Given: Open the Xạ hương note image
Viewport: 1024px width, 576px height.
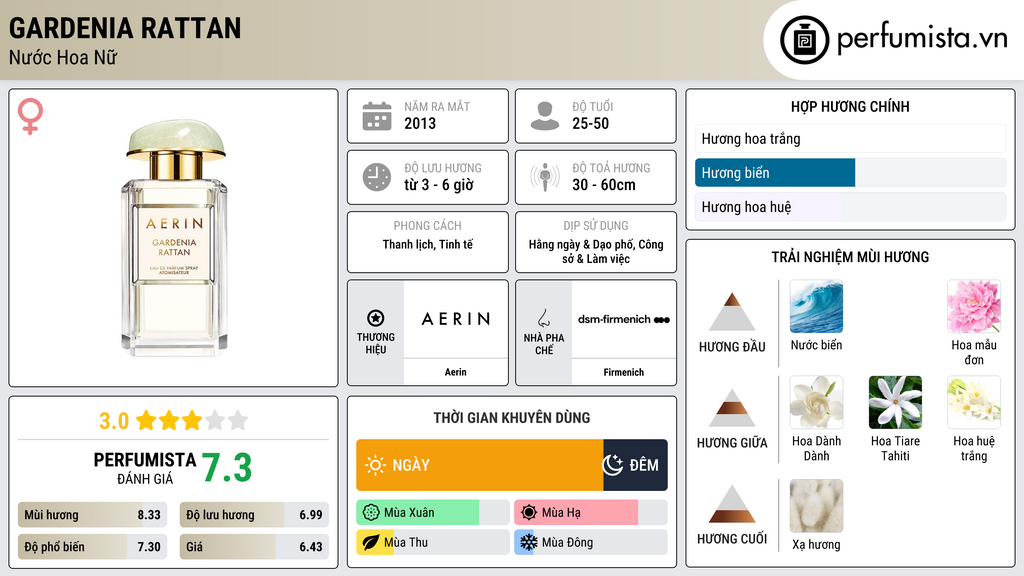Looking at the screenshot, I should click(x=816, y=506).
